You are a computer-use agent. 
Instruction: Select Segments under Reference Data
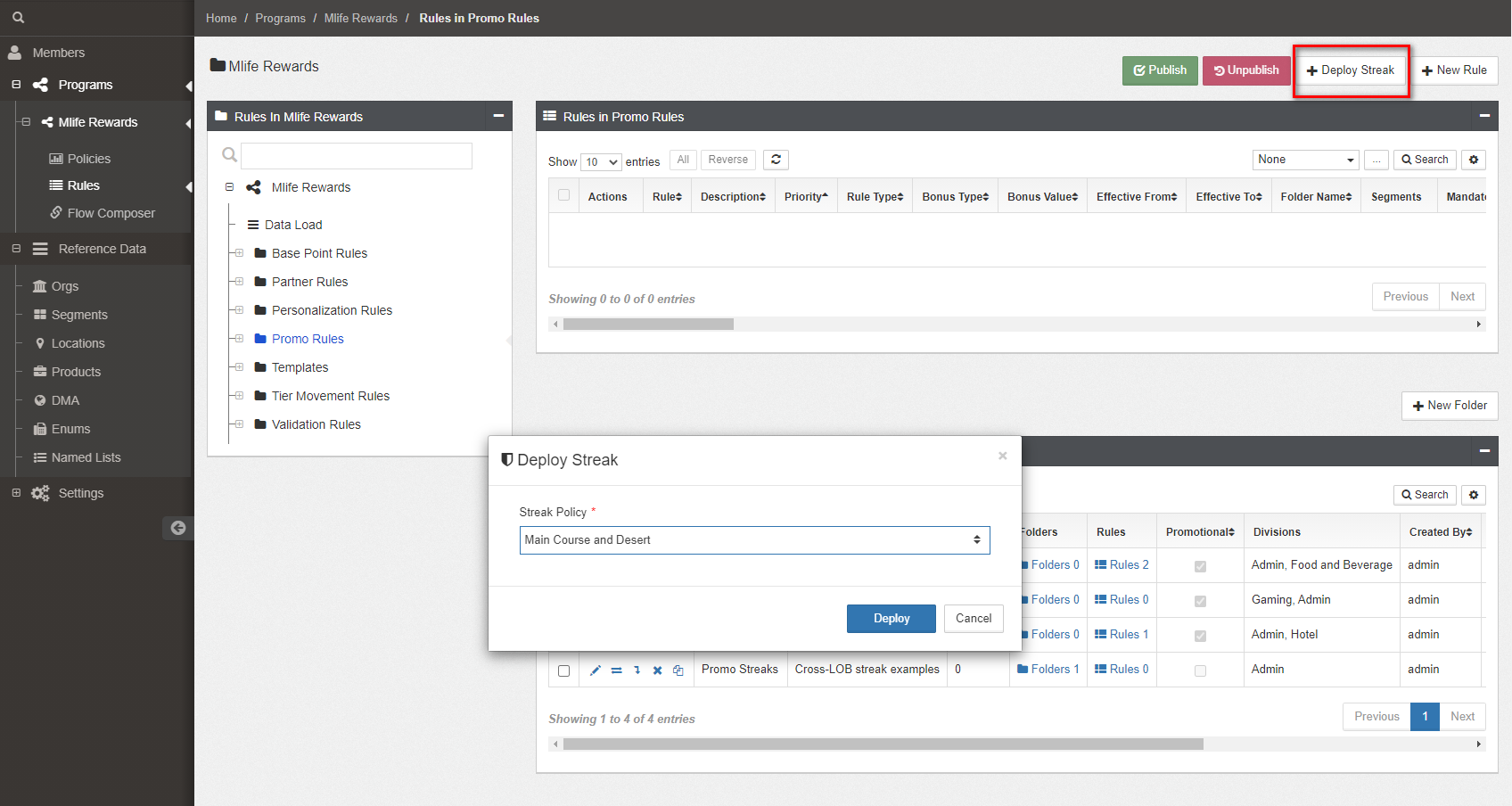(x=79, y=315)
